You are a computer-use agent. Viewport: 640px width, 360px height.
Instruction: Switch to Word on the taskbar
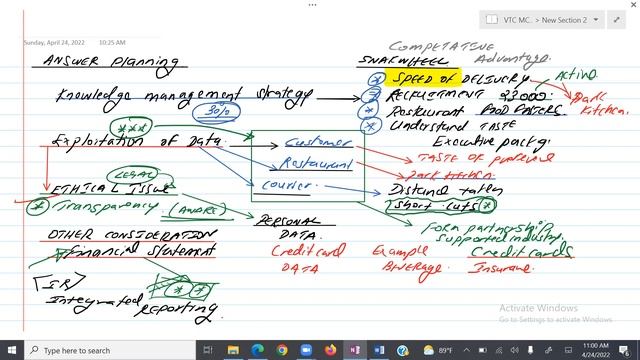click(379, 350)
